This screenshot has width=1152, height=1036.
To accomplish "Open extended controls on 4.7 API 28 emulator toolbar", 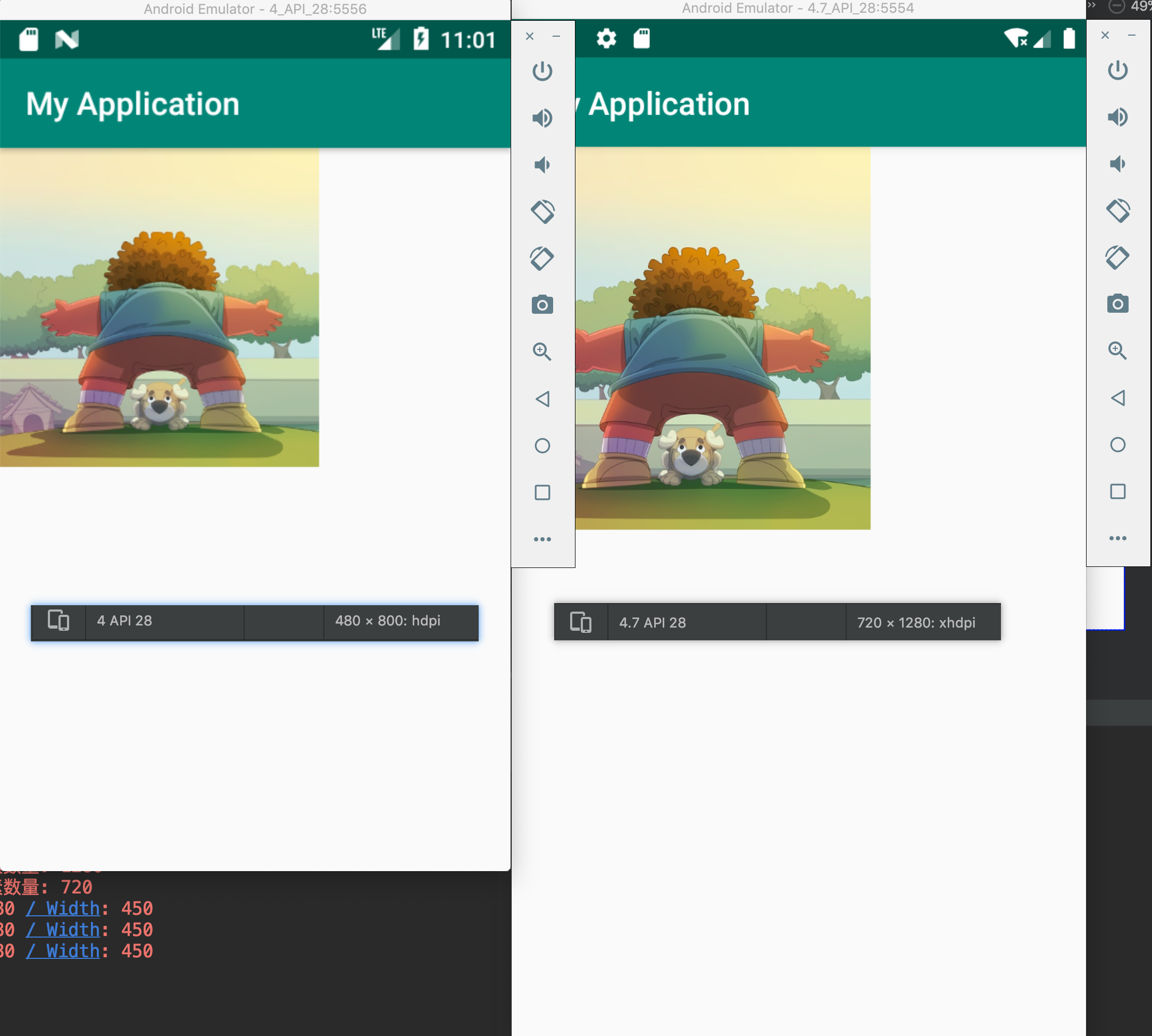I will point(1117,538).
